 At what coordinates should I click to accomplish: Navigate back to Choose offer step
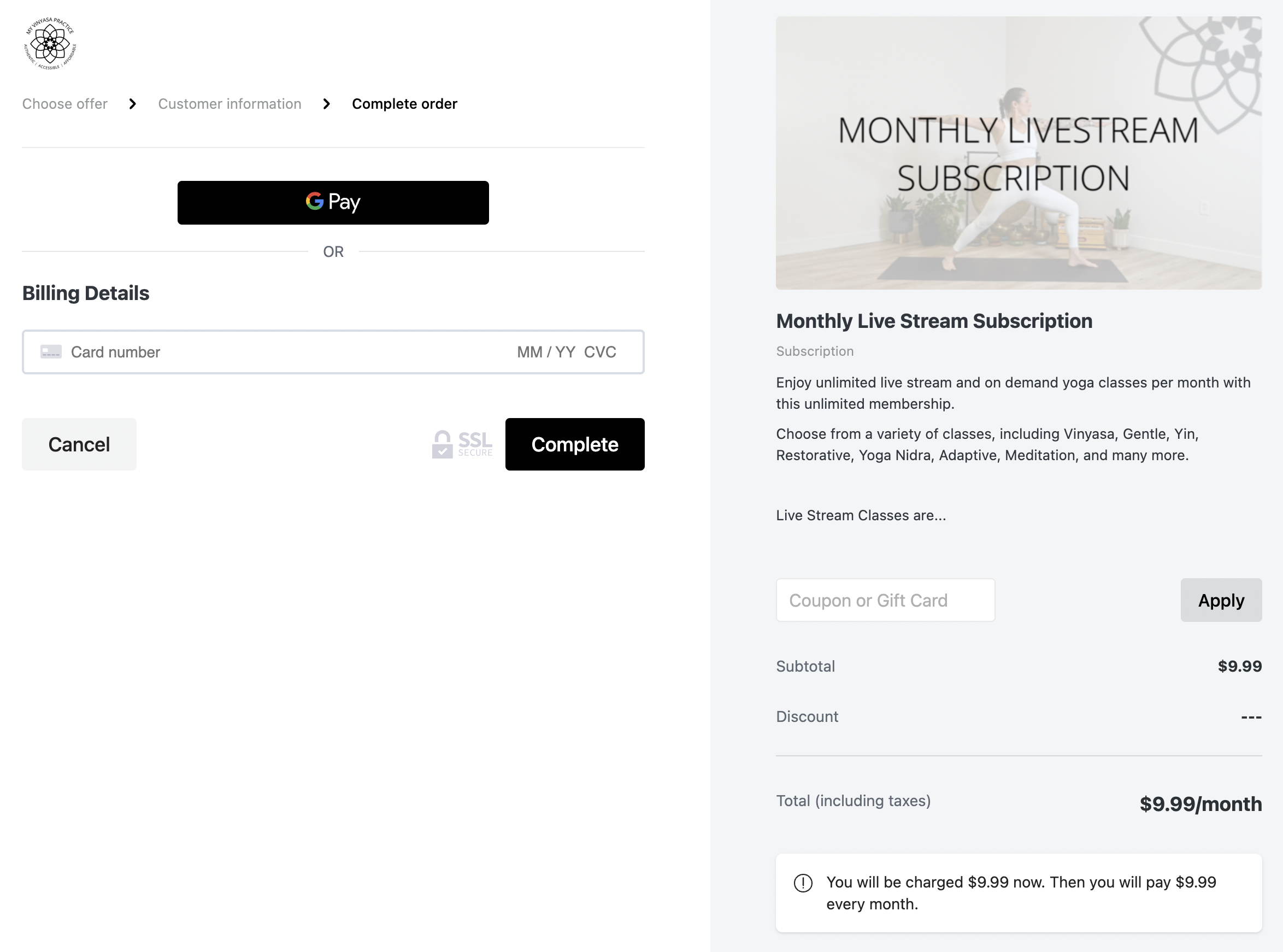64,104
